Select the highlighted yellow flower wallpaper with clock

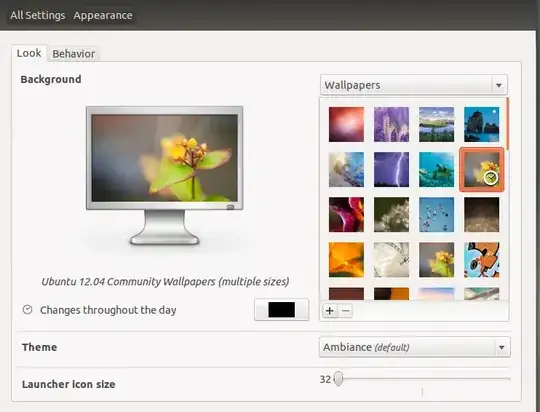(481, 169)
